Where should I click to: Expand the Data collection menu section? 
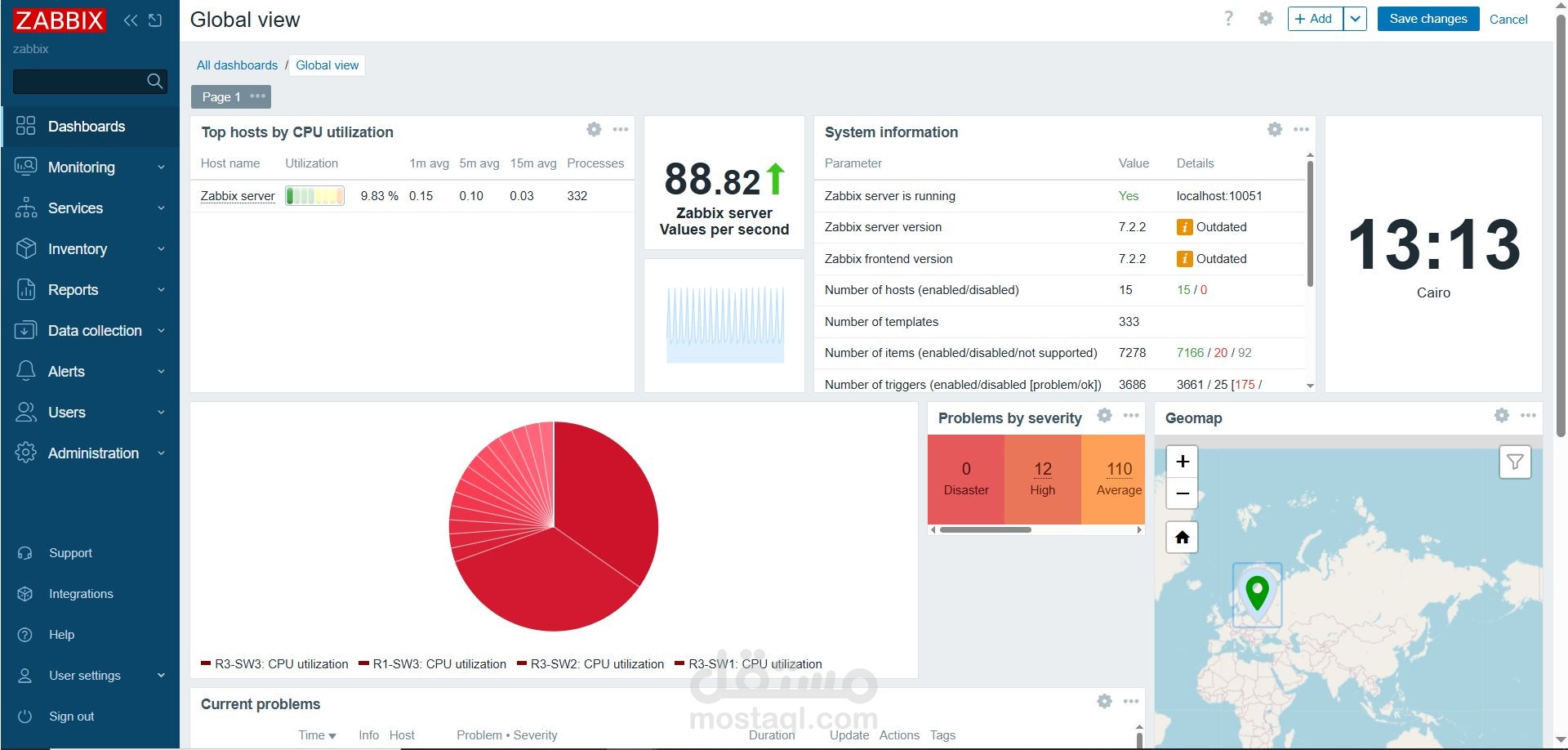(90, 331)
